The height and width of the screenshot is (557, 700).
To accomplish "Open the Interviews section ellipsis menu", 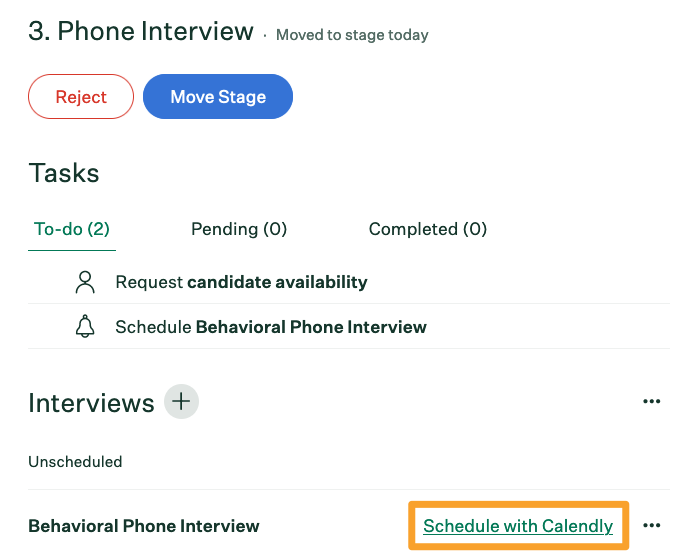I will [652, 402].
